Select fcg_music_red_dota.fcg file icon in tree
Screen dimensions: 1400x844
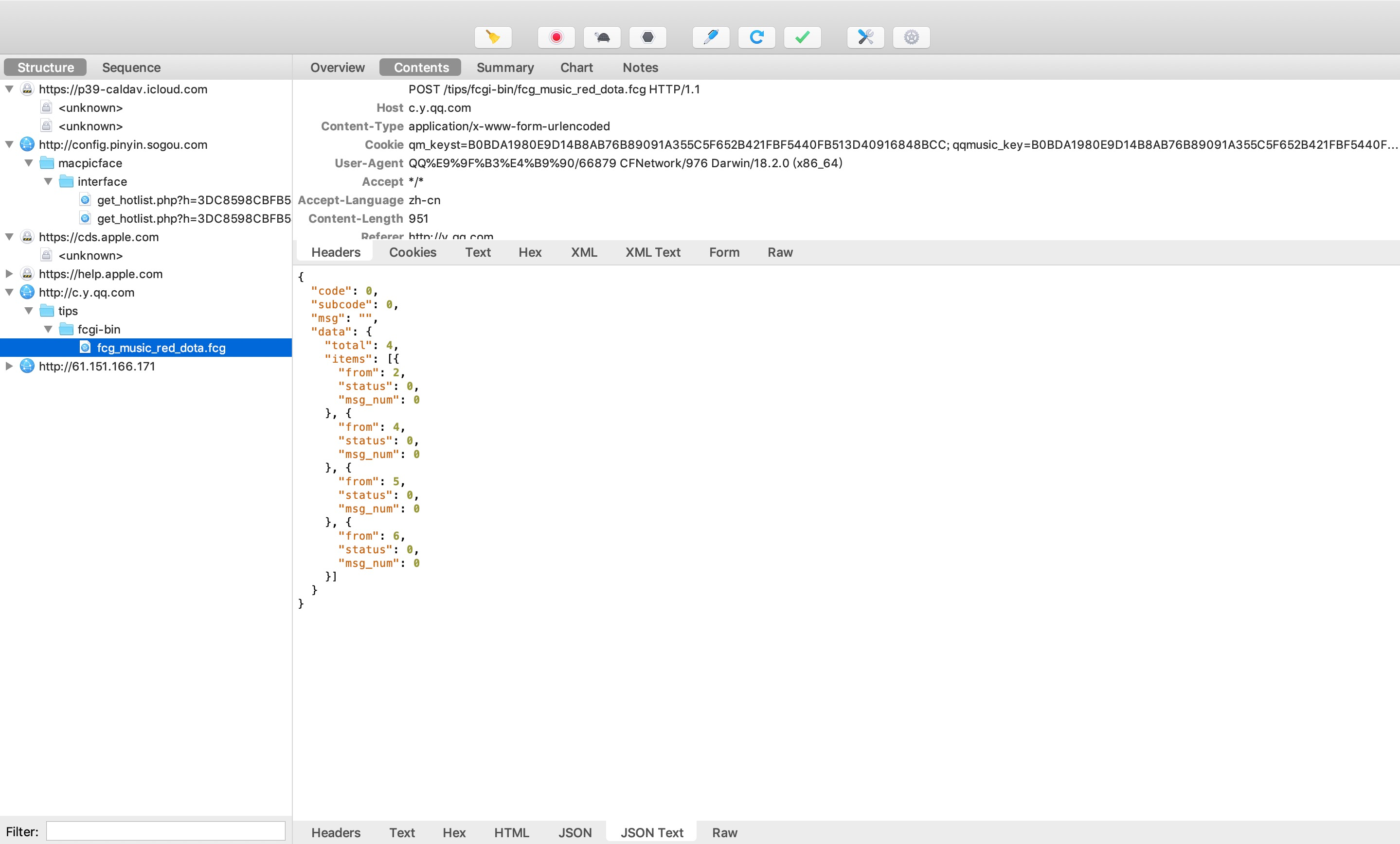pos(85,348)
